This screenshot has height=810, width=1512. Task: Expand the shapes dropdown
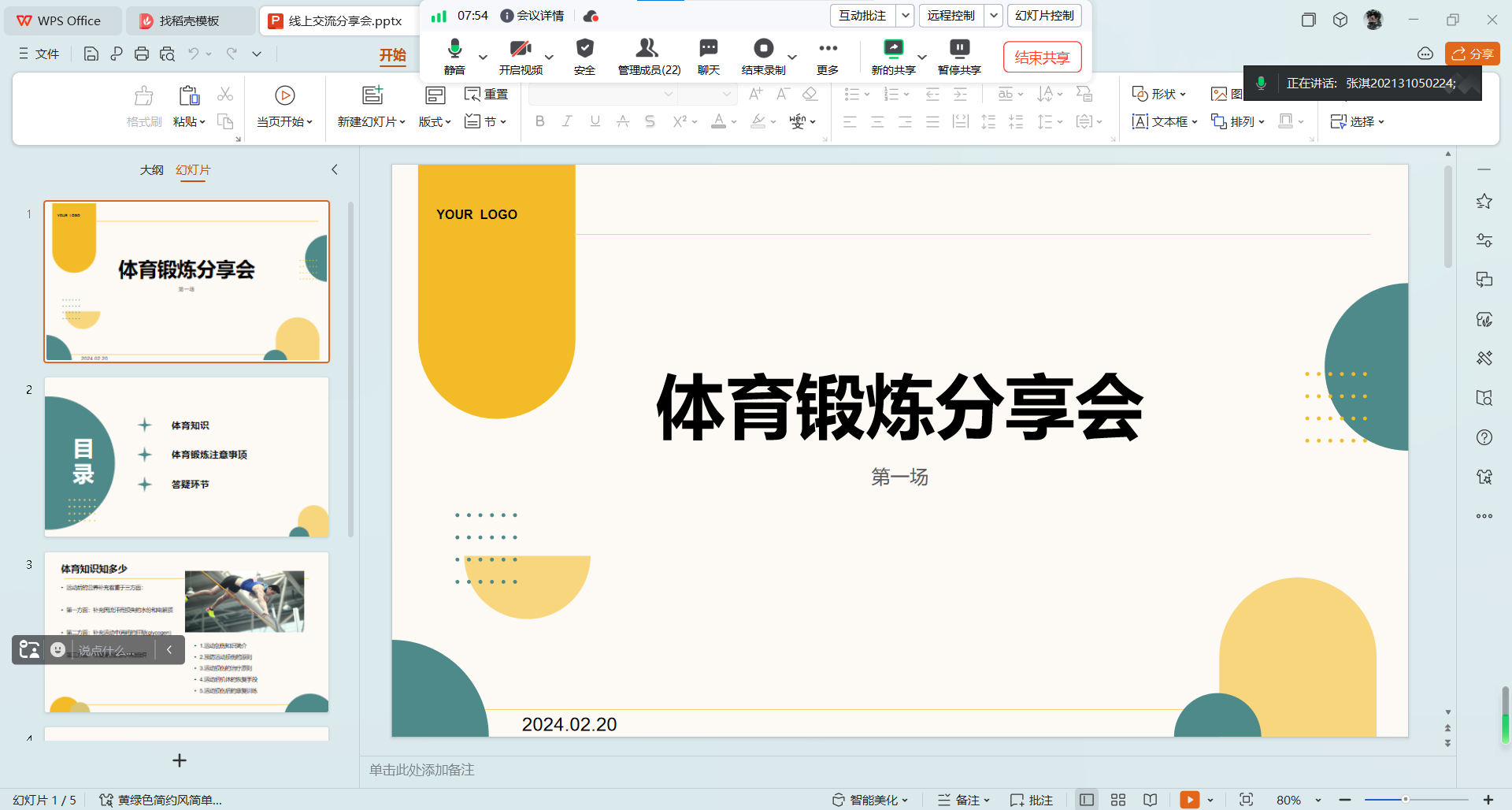[x=1158, y=94]
